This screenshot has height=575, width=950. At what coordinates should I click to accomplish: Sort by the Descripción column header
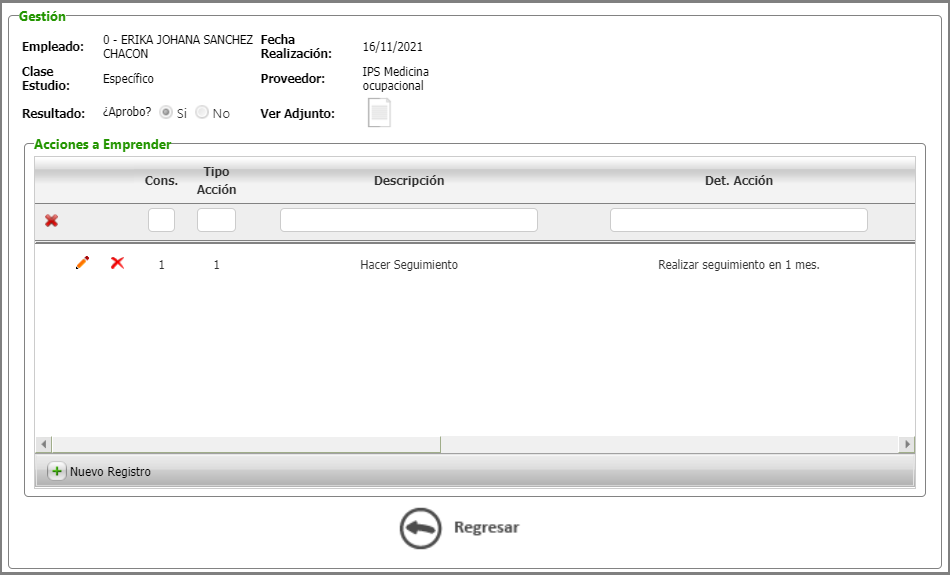click(409, 181)
